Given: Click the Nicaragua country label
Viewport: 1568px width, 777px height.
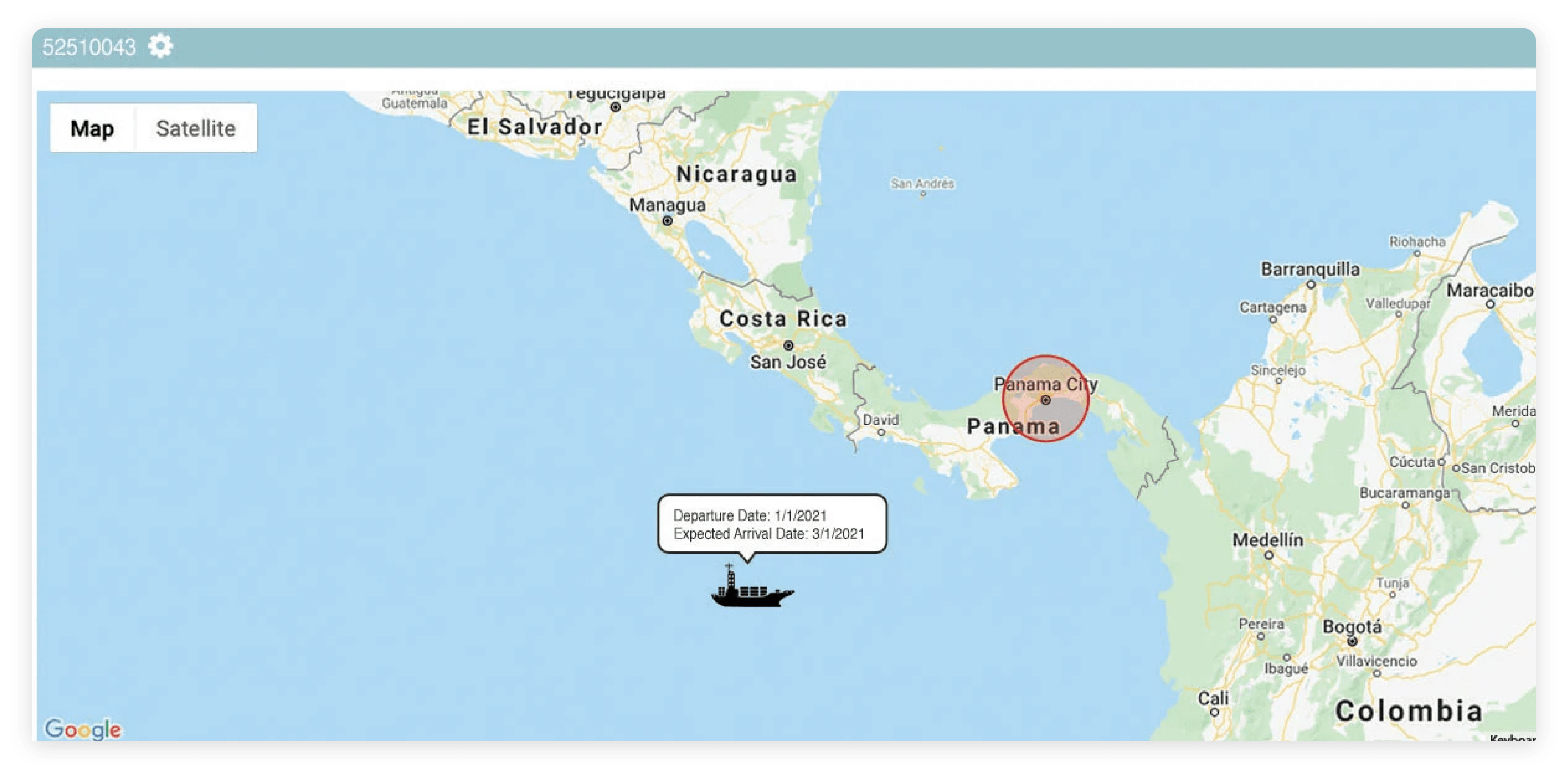Looking at the screenshot, I should pos(737,174).
